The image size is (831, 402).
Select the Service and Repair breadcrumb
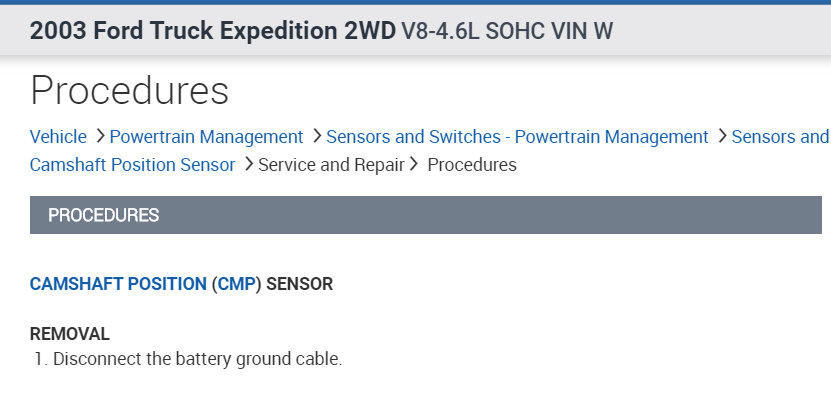click(x=331, y=165)
